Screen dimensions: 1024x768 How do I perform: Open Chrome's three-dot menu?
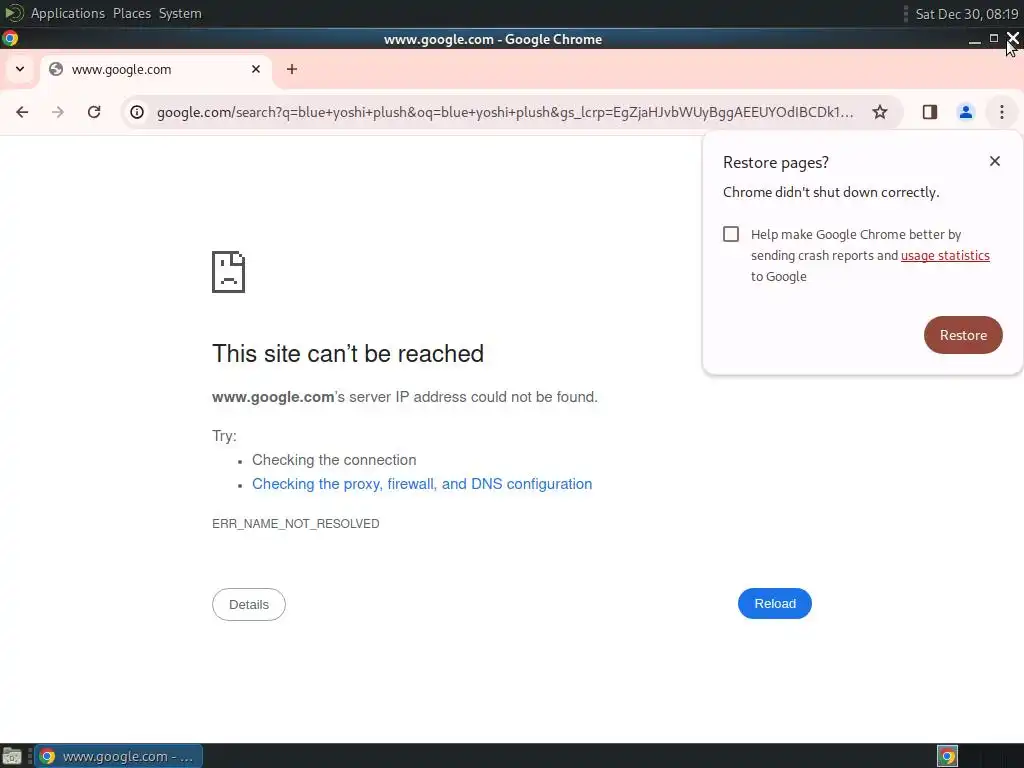click(1002, 112)
